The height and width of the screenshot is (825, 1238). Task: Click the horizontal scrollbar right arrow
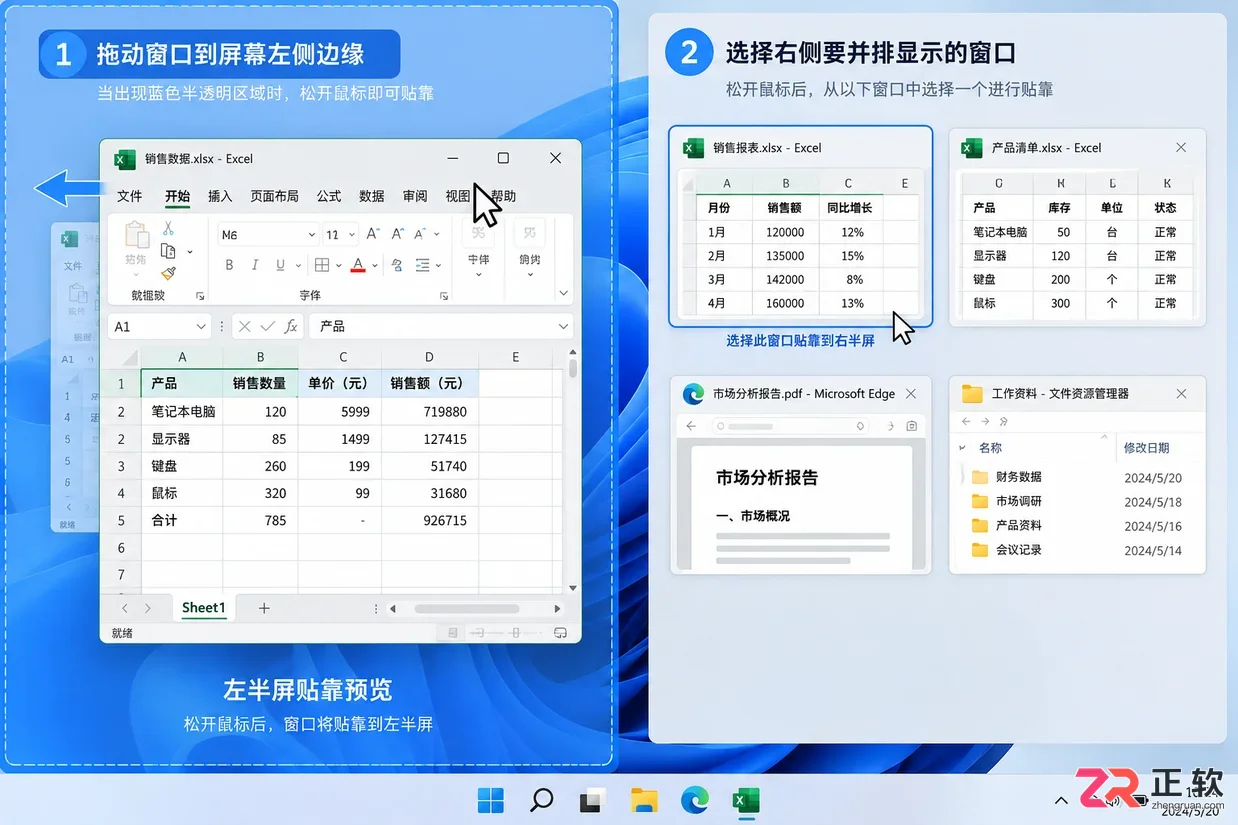[x=557, y=608]
